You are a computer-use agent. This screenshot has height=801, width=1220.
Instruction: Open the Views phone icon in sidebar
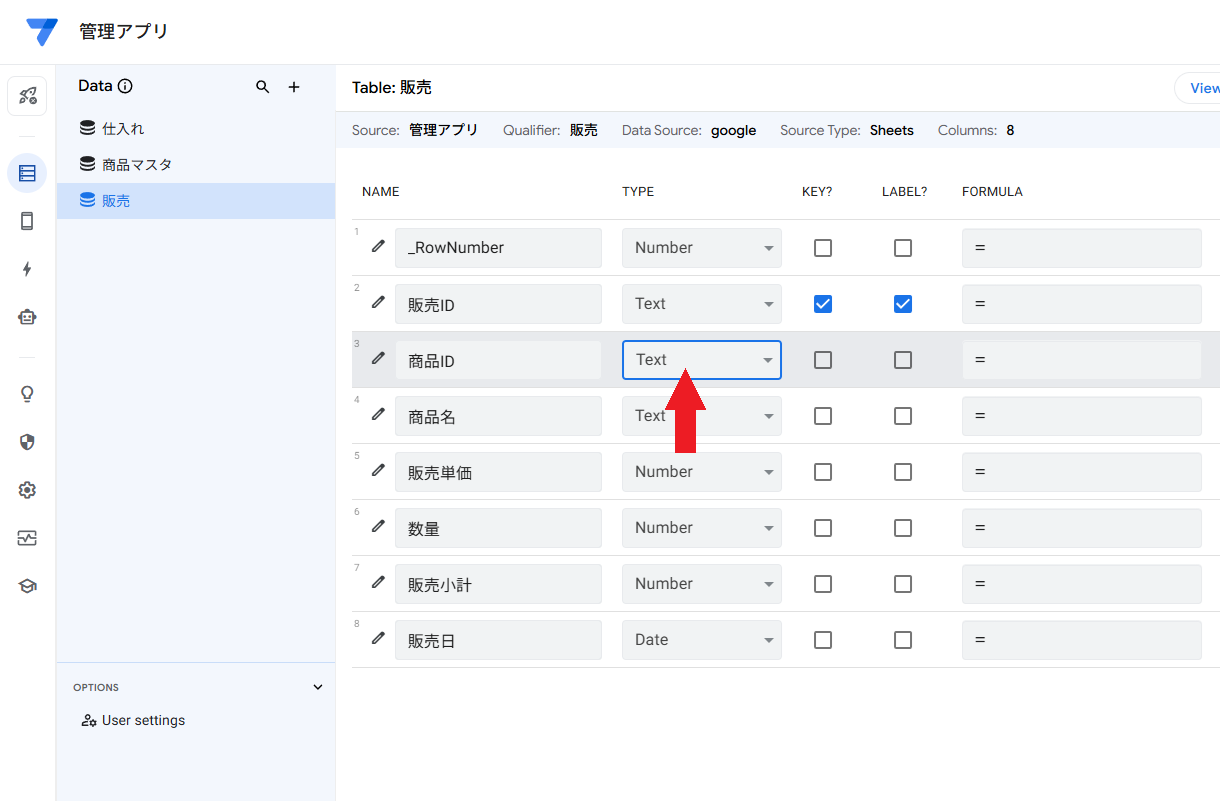tap(27, 221)
